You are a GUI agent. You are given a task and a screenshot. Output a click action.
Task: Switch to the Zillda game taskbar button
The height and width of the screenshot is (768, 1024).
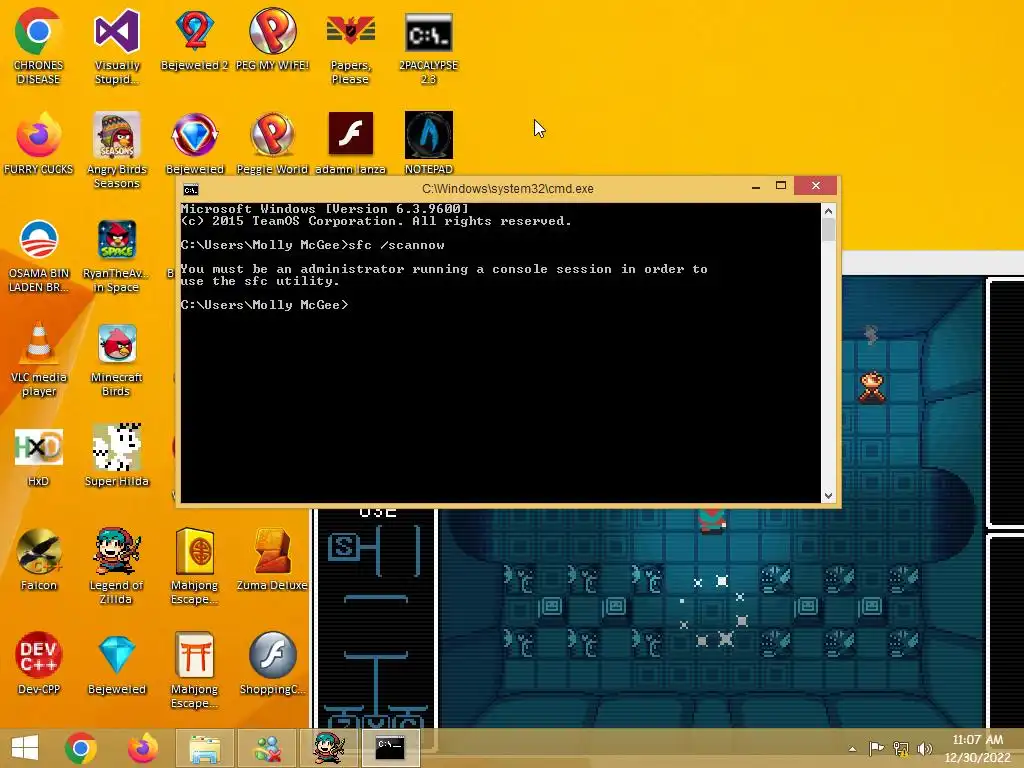pyautogui.click(x=328, y=748)
